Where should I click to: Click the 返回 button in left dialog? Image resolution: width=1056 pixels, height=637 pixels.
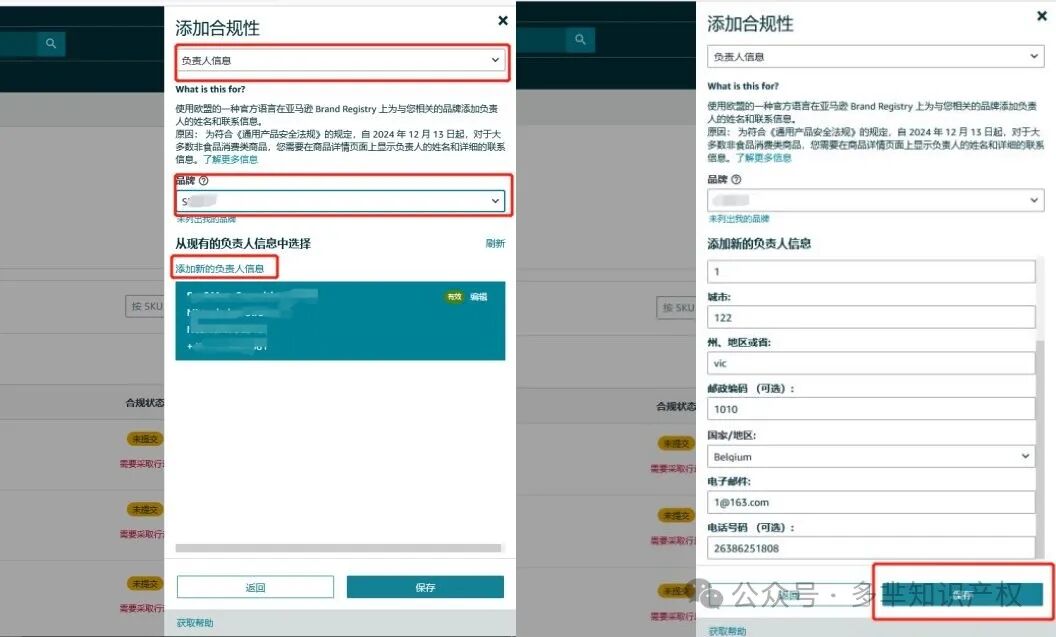(x=255, y=587)
